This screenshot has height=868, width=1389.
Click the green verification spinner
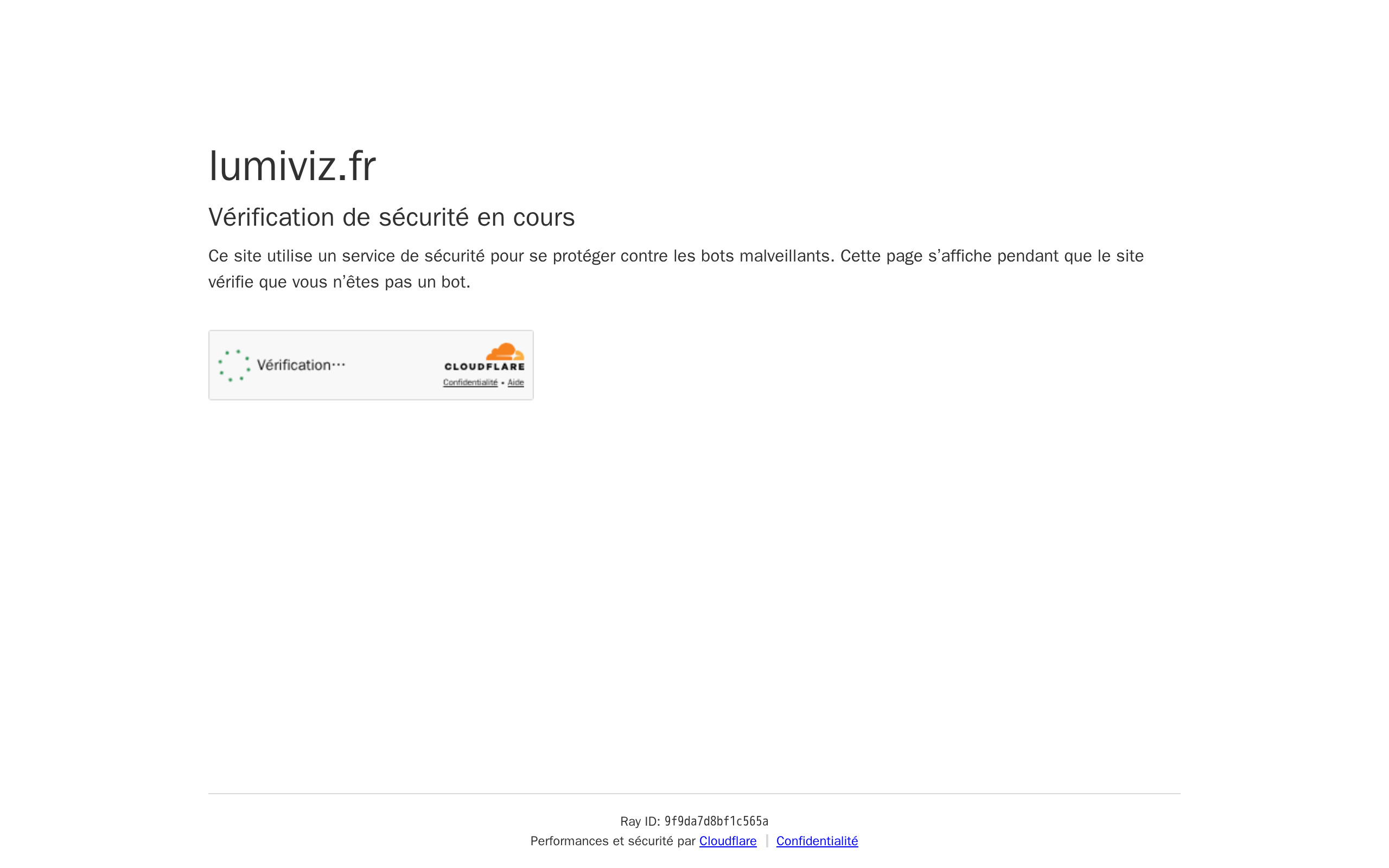[x=234, y=365]
